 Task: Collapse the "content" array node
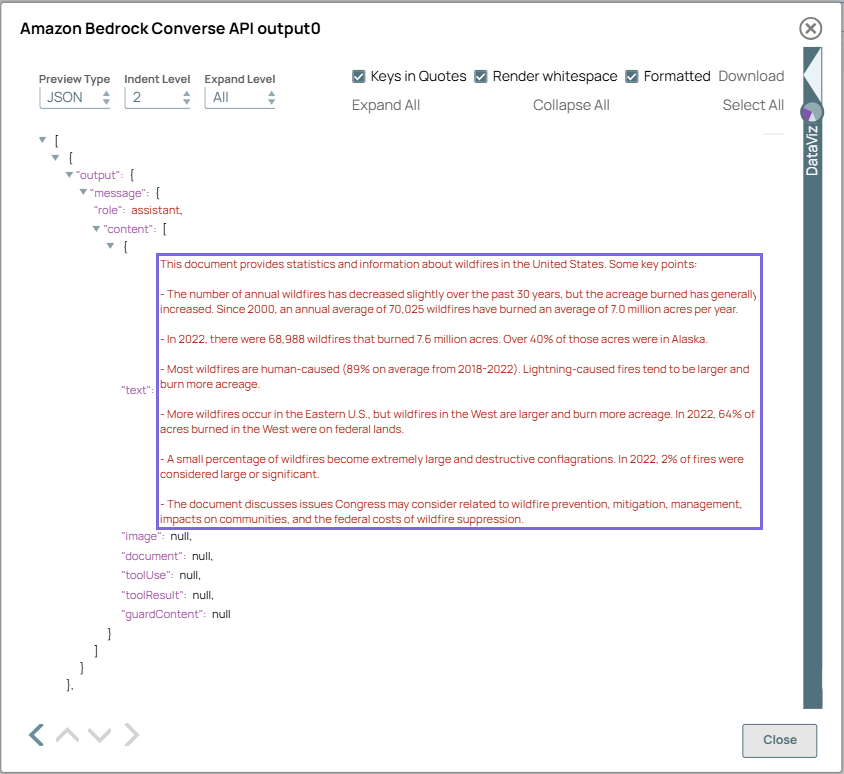pyautogui.click(x=96, y=228)
